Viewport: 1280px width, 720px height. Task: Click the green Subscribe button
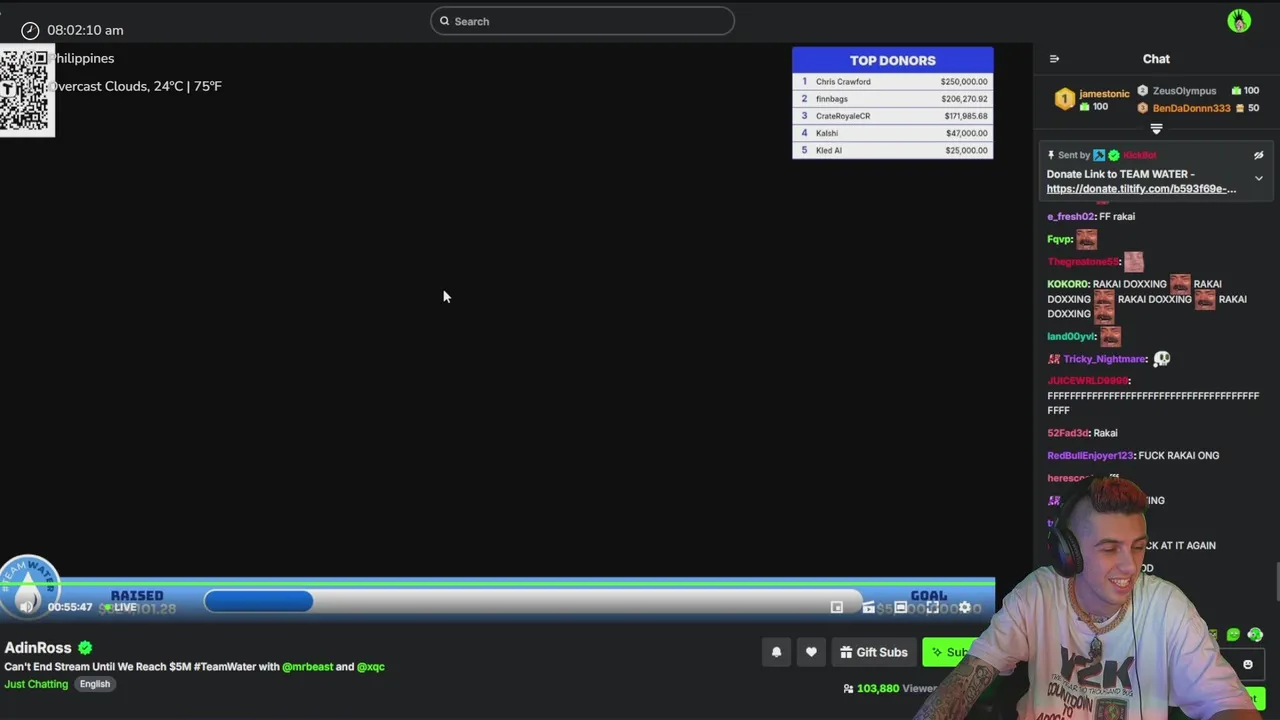(950, 652)
